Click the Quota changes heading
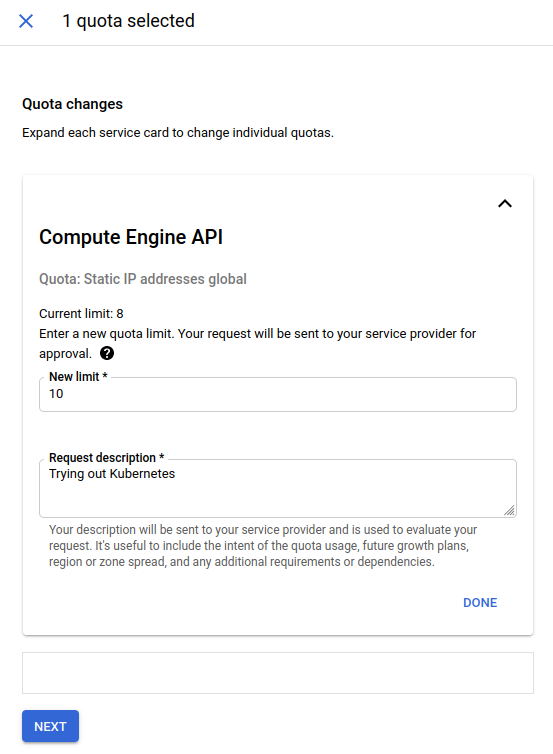Viewport: 553px width, 754px height. 73,104
